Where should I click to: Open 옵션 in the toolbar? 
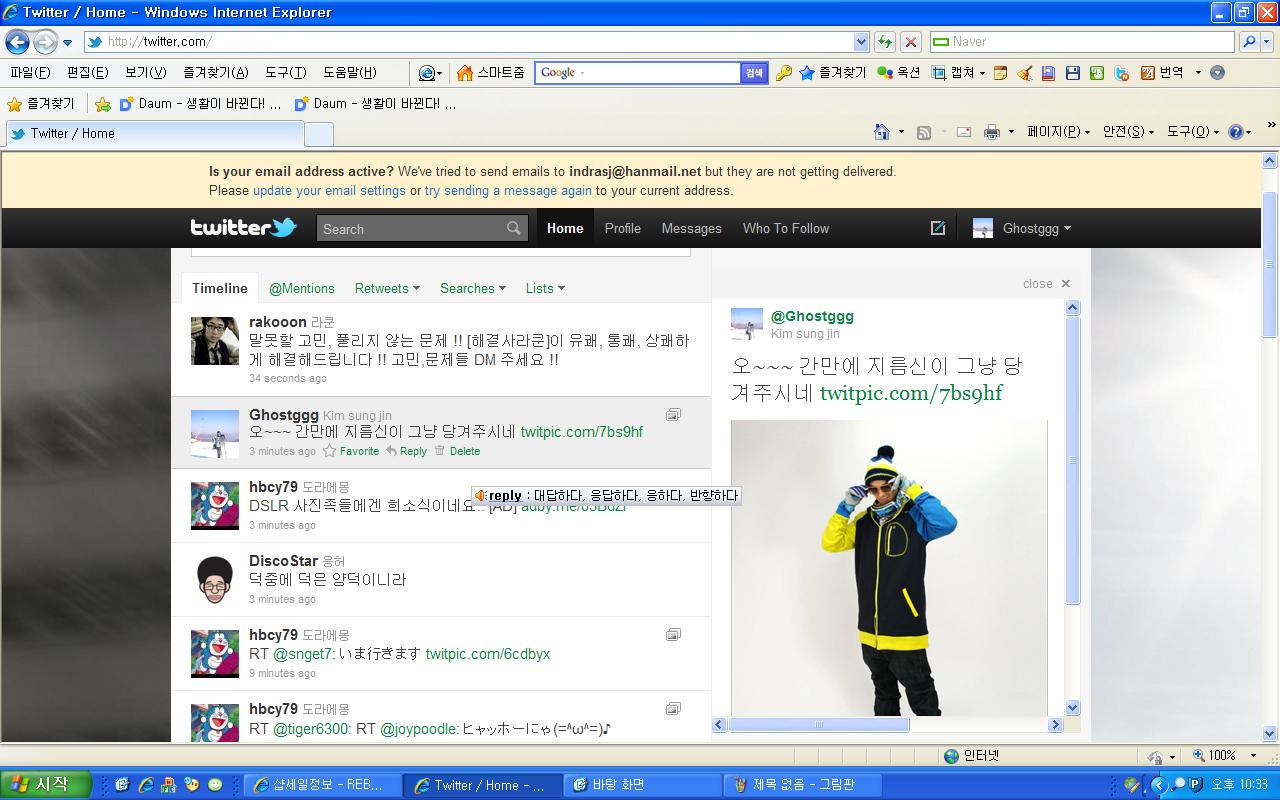tap(898, 73)
